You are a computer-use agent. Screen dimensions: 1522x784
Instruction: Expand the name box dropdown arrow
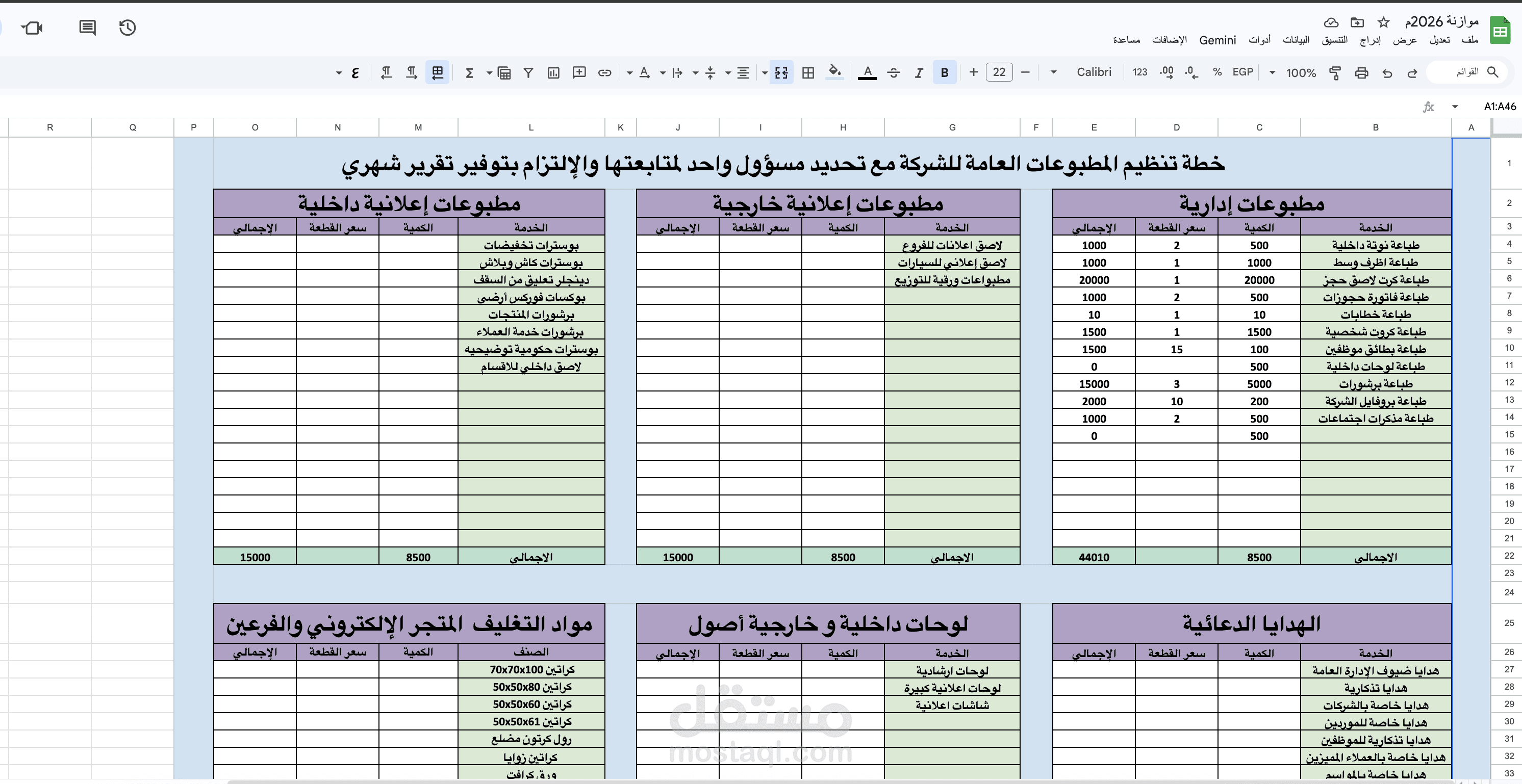(1455, 107)
